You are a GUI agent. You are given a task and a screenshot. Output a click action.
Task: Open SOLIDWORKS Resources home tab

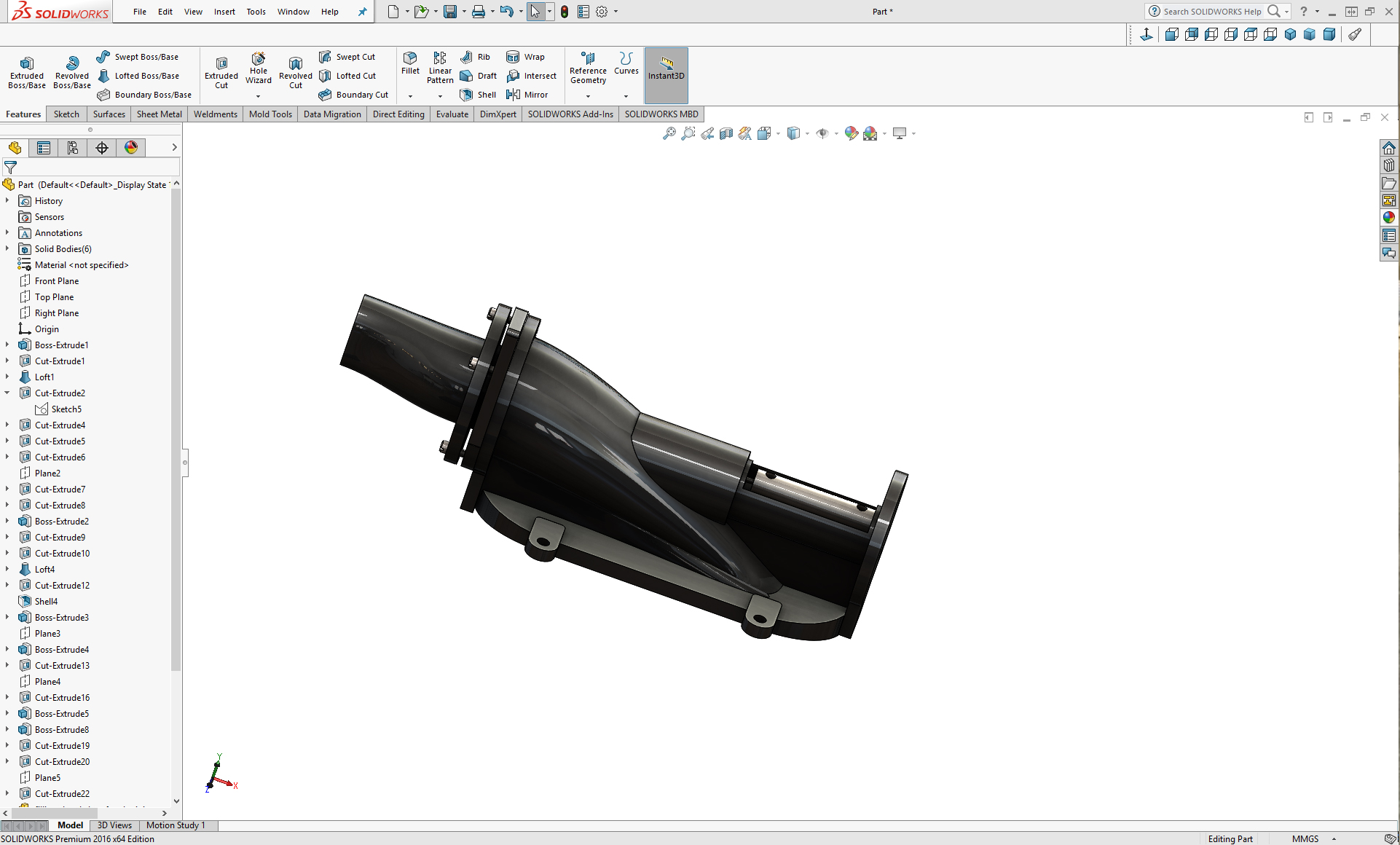[x=1389, y=148]
